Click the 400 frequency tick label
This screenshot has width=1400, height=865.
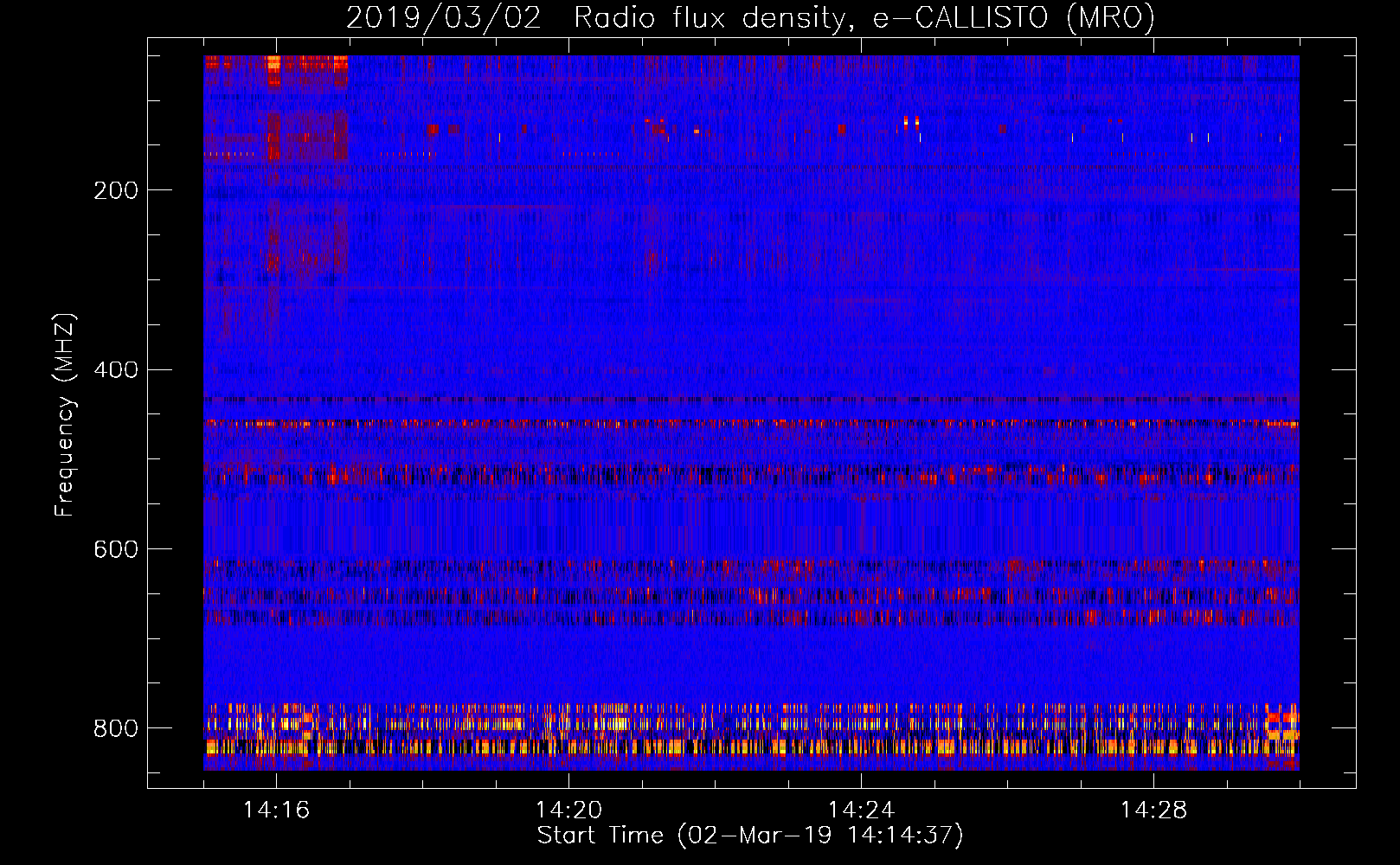pyautogui.click(x=116, y=370)
